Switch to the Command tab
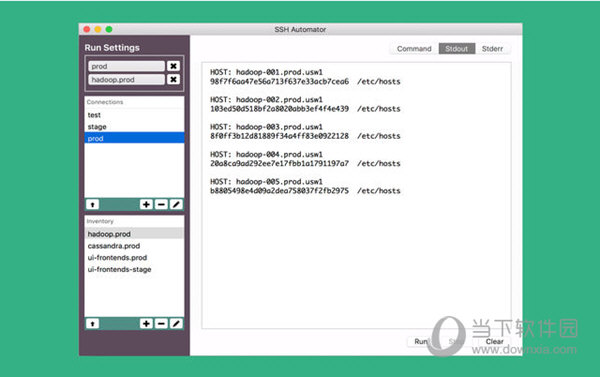This screenshot has height=377, width=600. (x=414, y=49)
